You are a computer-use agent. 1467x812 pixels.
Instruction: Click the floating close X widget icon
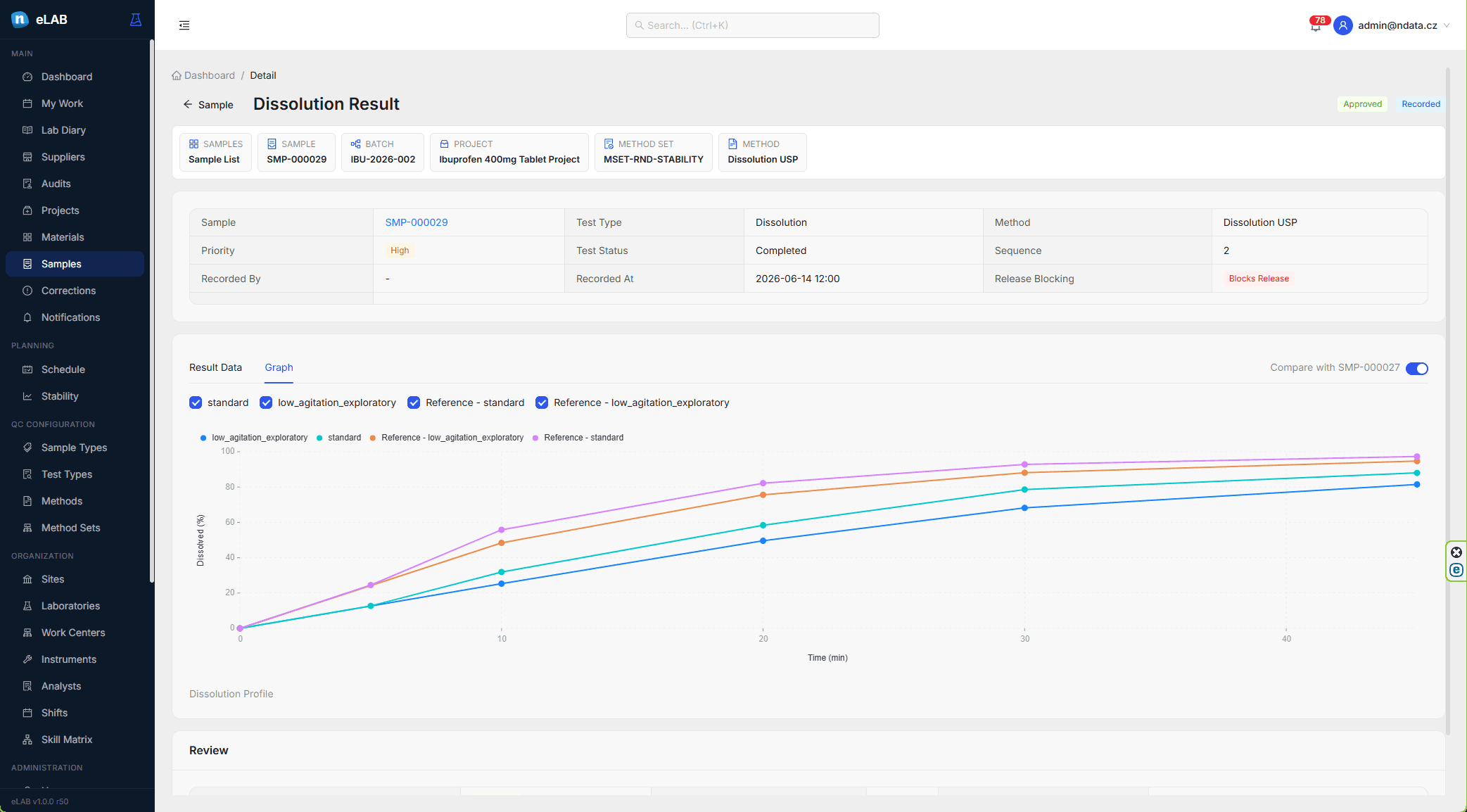click(x=1456, y=552)
